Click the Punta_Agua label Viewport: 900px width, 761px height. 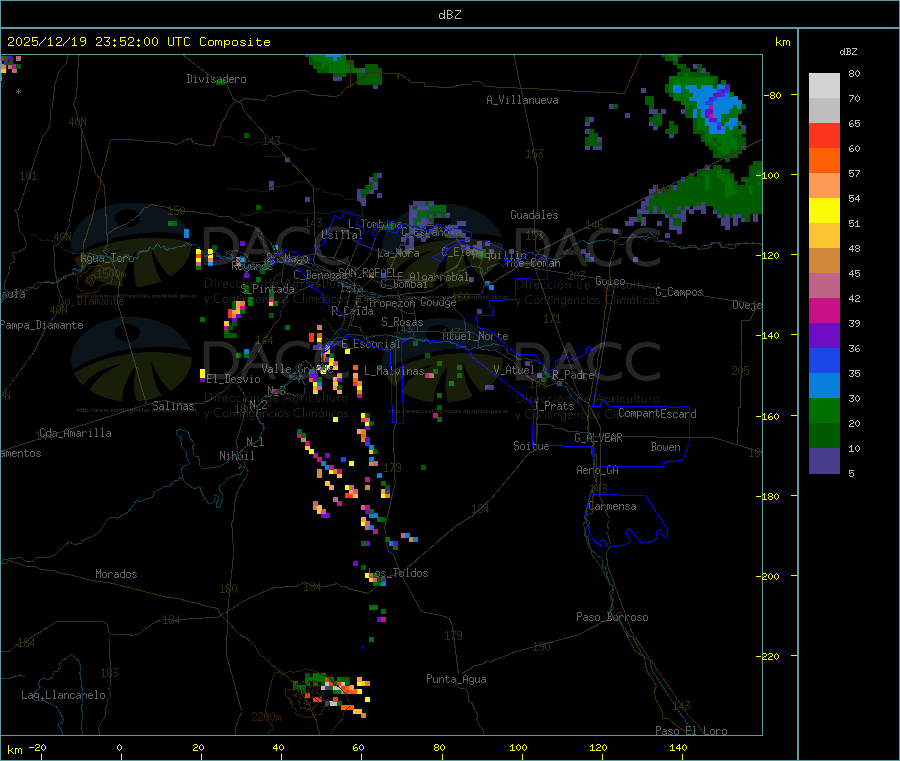456,679
